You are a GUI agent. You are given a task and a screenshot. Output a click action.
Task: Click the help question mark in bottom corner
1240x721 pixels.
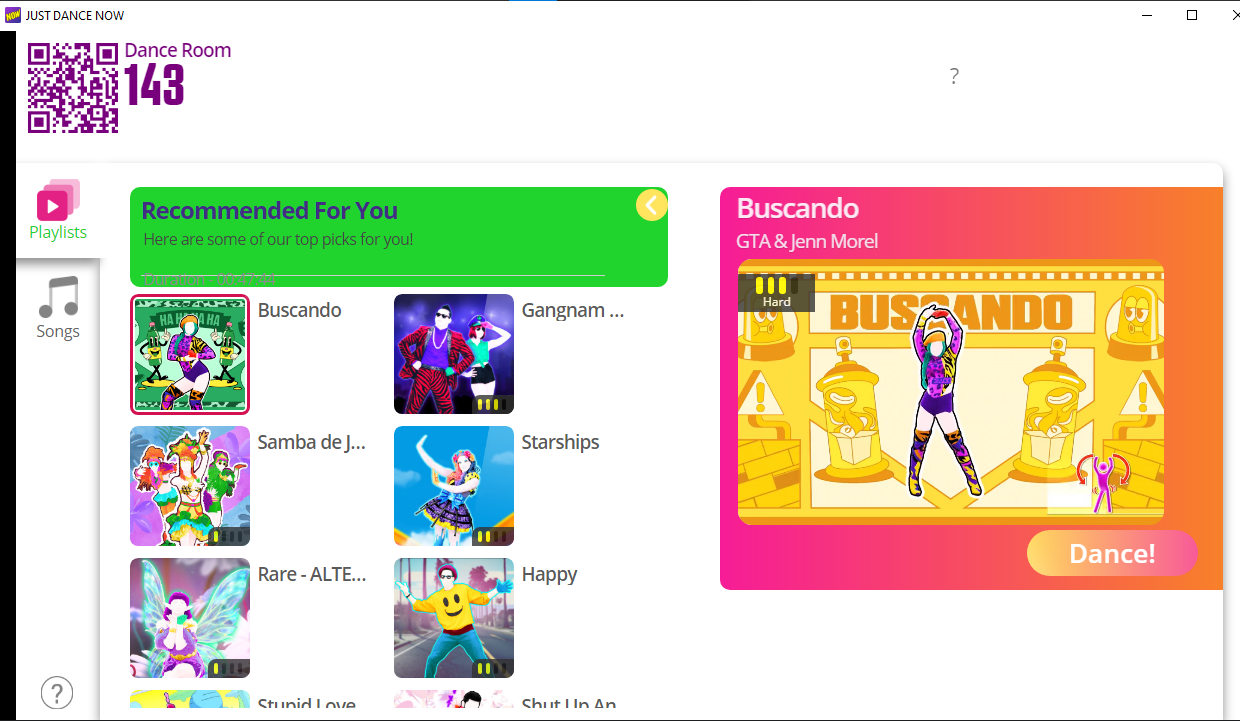[57, 692]
